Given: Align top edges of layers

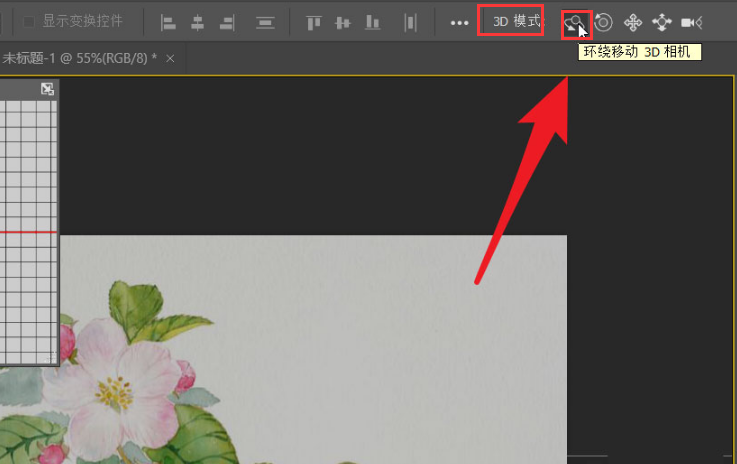Looking at the screenshot, I should coord(314,22).
